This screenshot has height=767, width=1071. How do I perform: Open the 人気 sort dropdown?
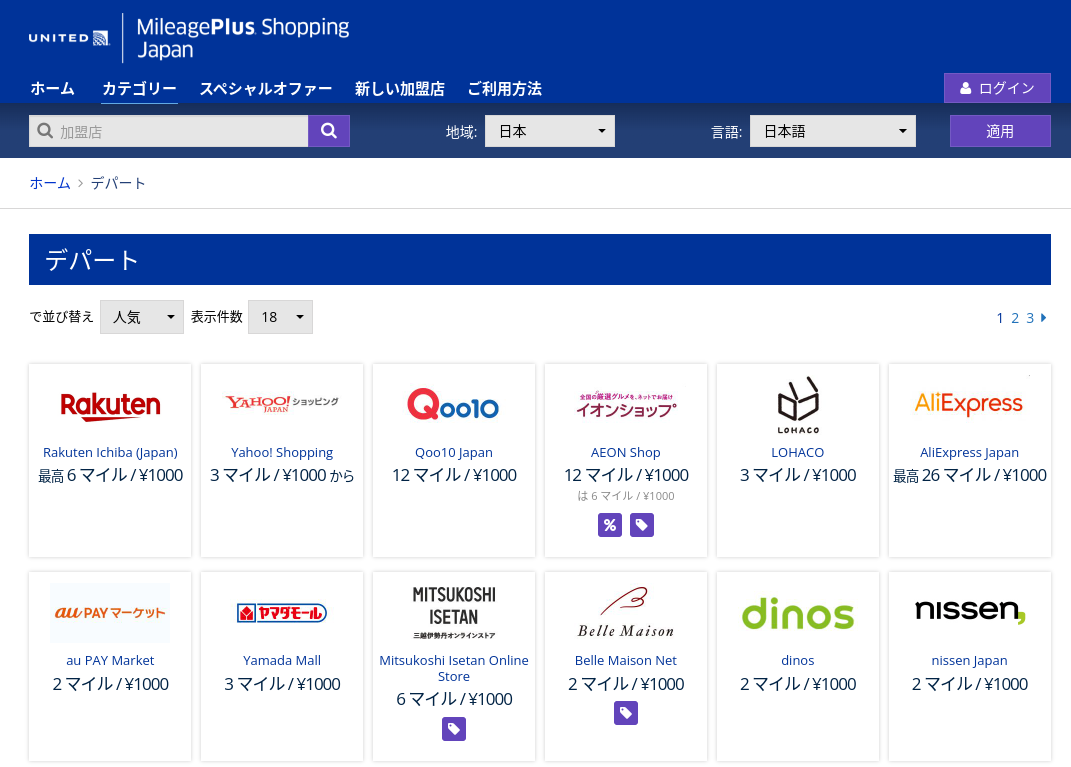(141, 317)
